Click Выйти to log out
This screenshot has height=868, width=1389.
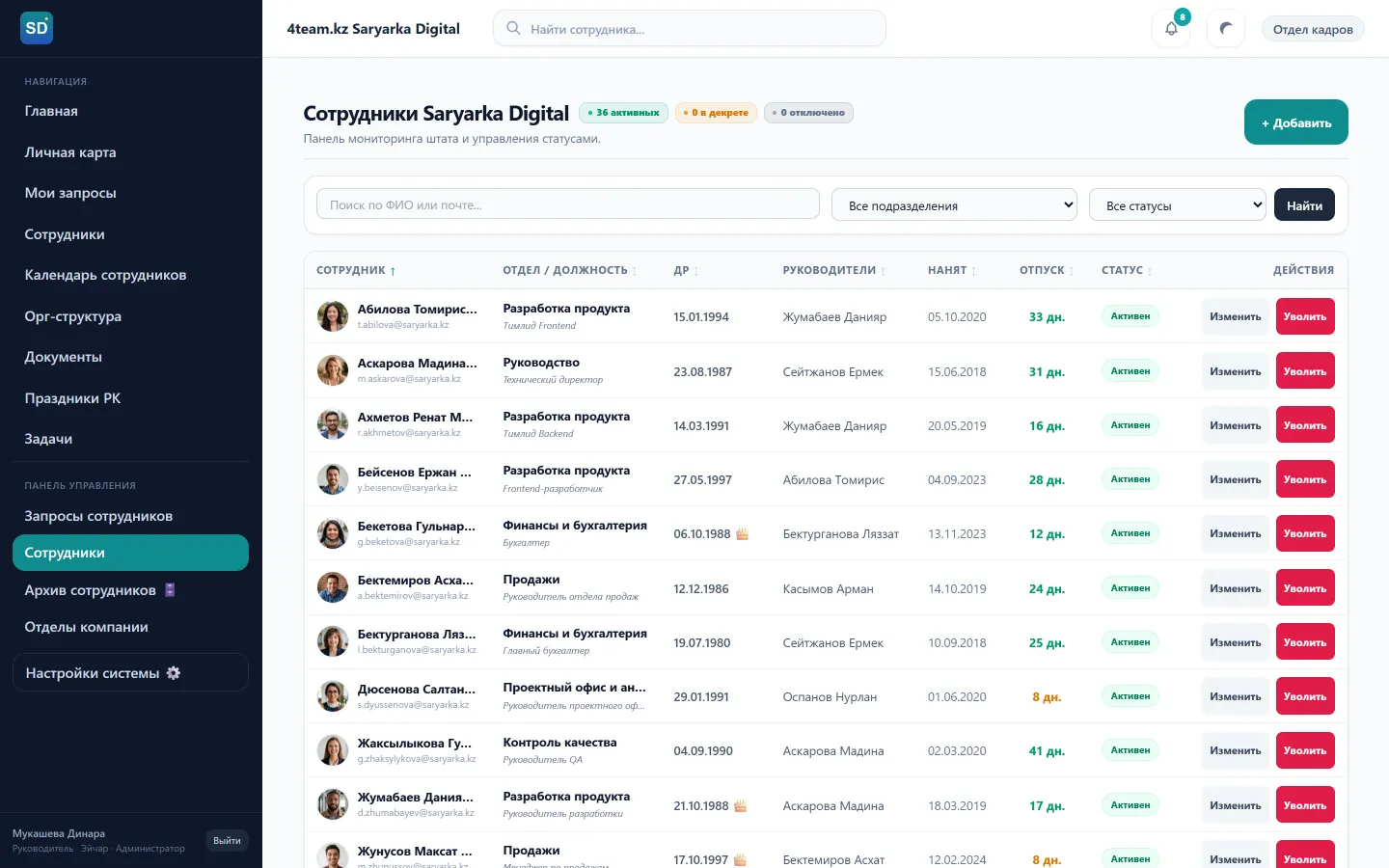coord(227,840)
